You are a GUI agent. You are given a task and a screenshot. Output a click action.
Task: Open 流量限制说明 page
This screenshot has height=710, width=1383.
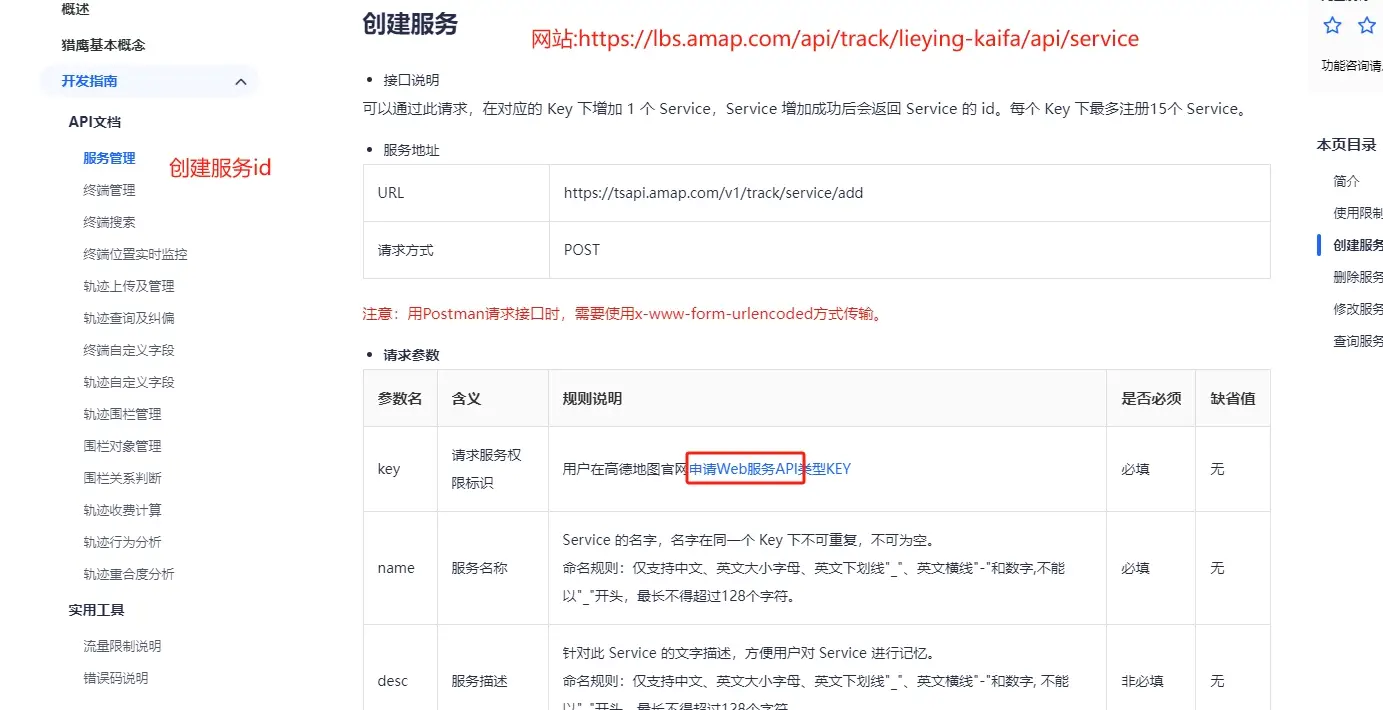(x=122, y=646)
